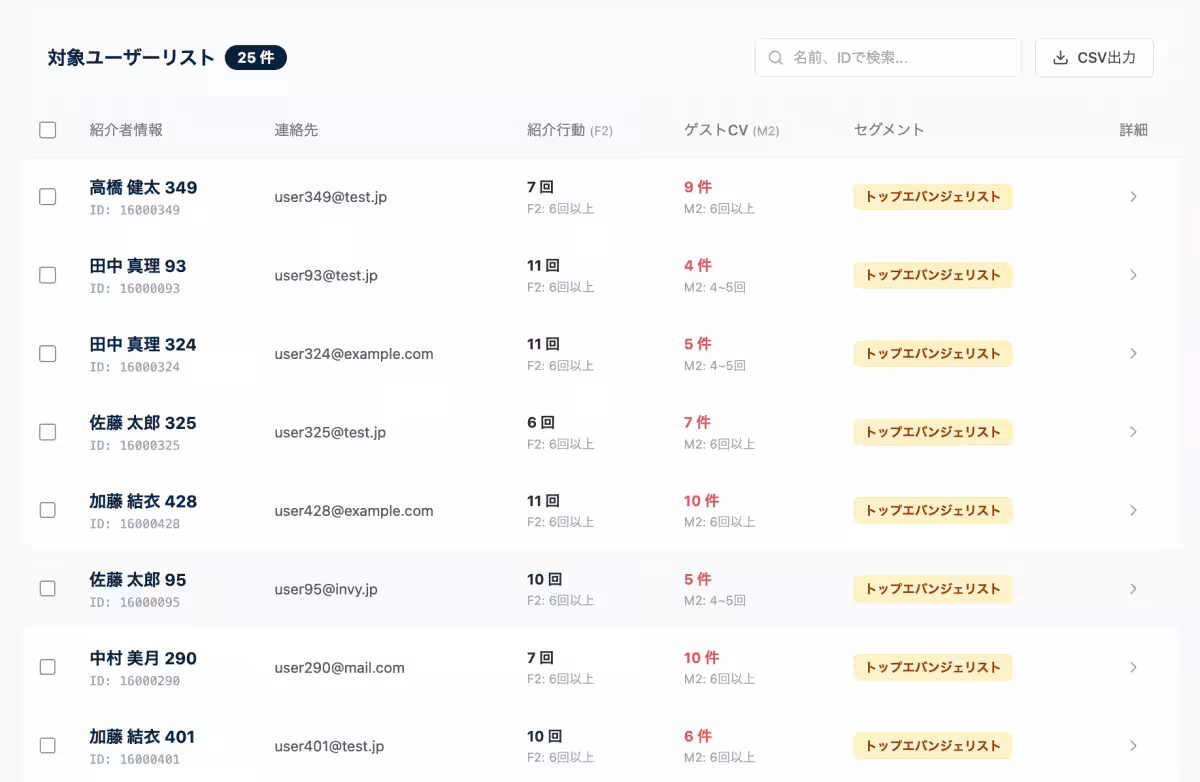
Task: Click email user349@test.jp
Action: click(331, 197)
